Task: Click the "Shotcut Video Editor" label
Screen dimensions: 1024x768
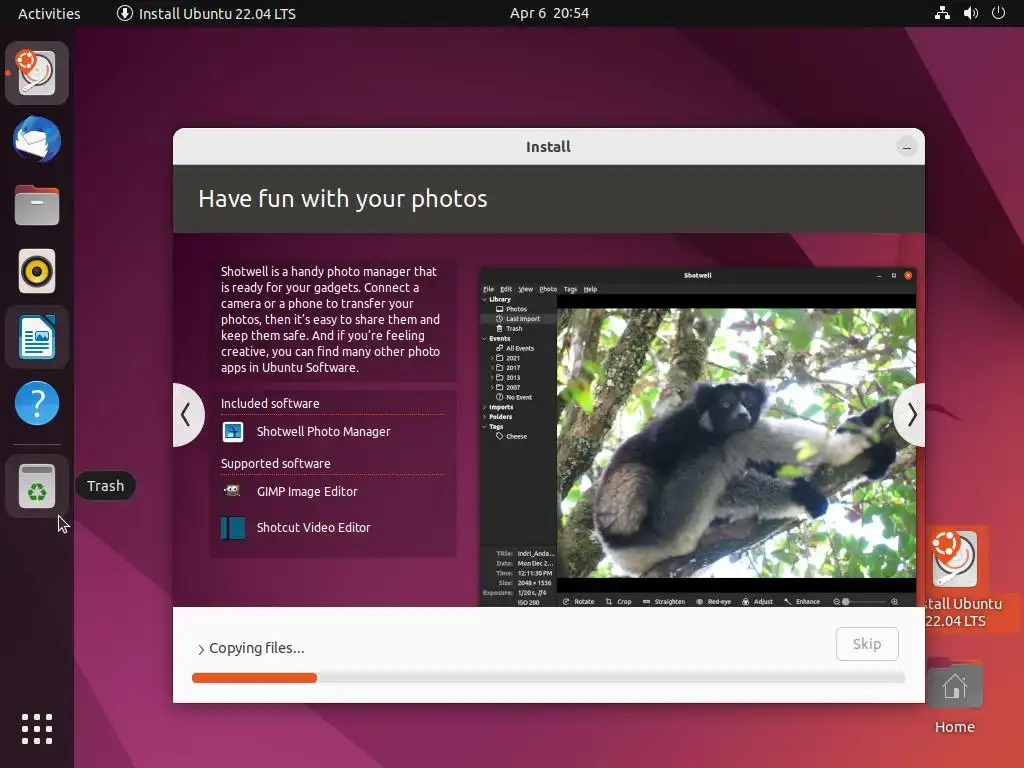Action: tap(313, 528)
